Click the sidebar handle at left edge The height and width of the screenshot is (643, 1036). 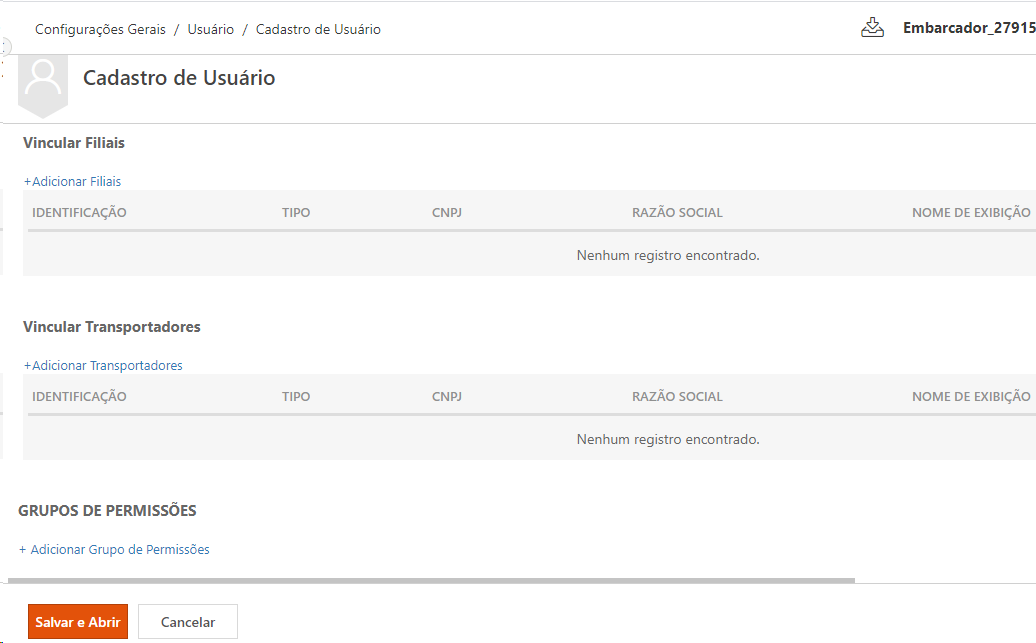[x=4, y=47]
